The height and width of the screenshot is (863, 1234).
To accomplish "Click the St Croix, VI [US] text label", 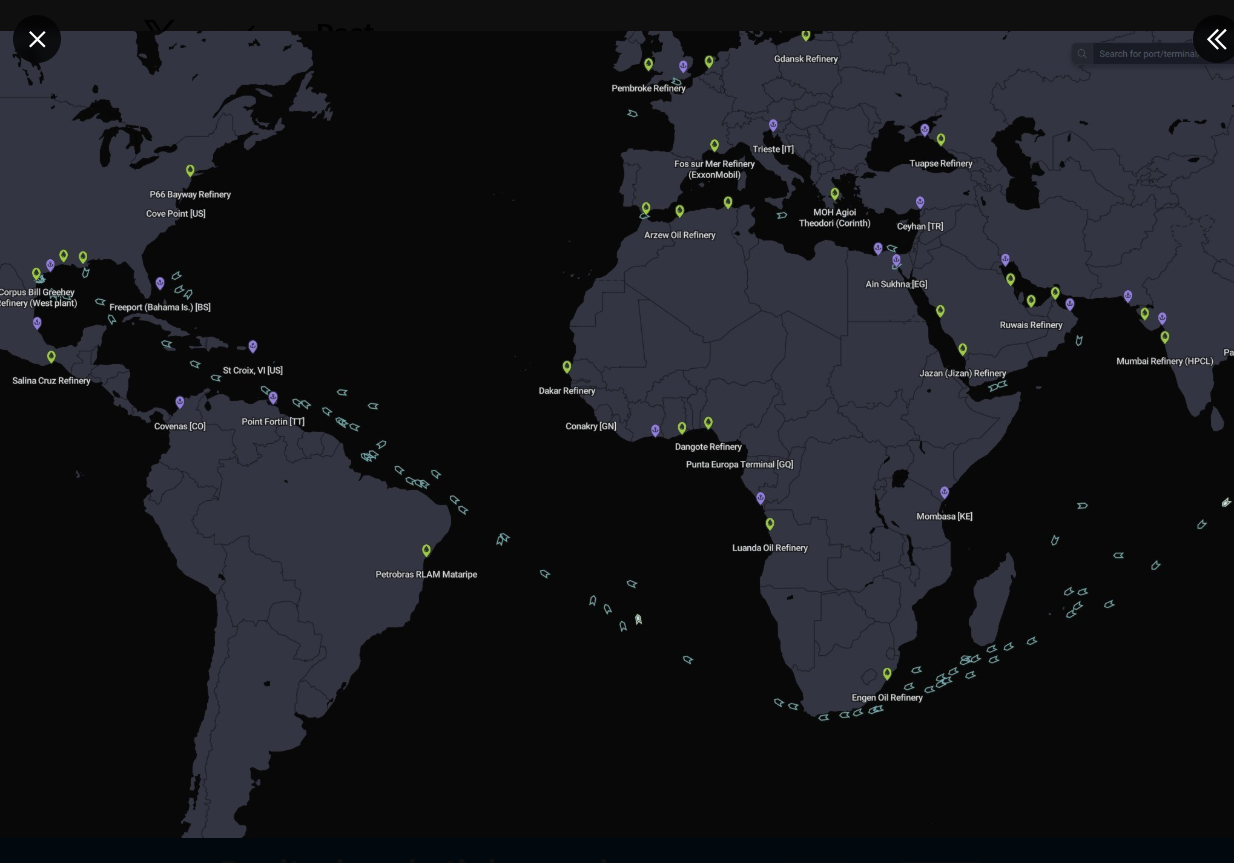I will pyautogui.click(x=253, y=371).
